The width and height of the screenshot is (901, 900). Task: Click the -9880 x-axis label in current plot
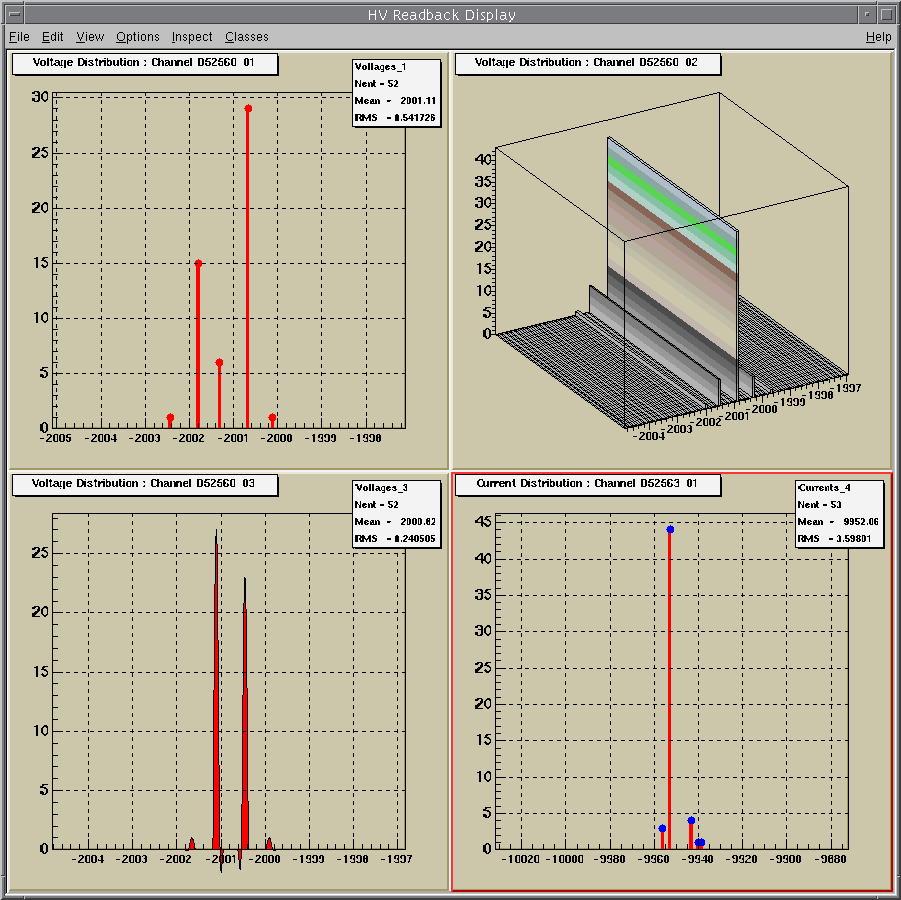tap(830, 859)
